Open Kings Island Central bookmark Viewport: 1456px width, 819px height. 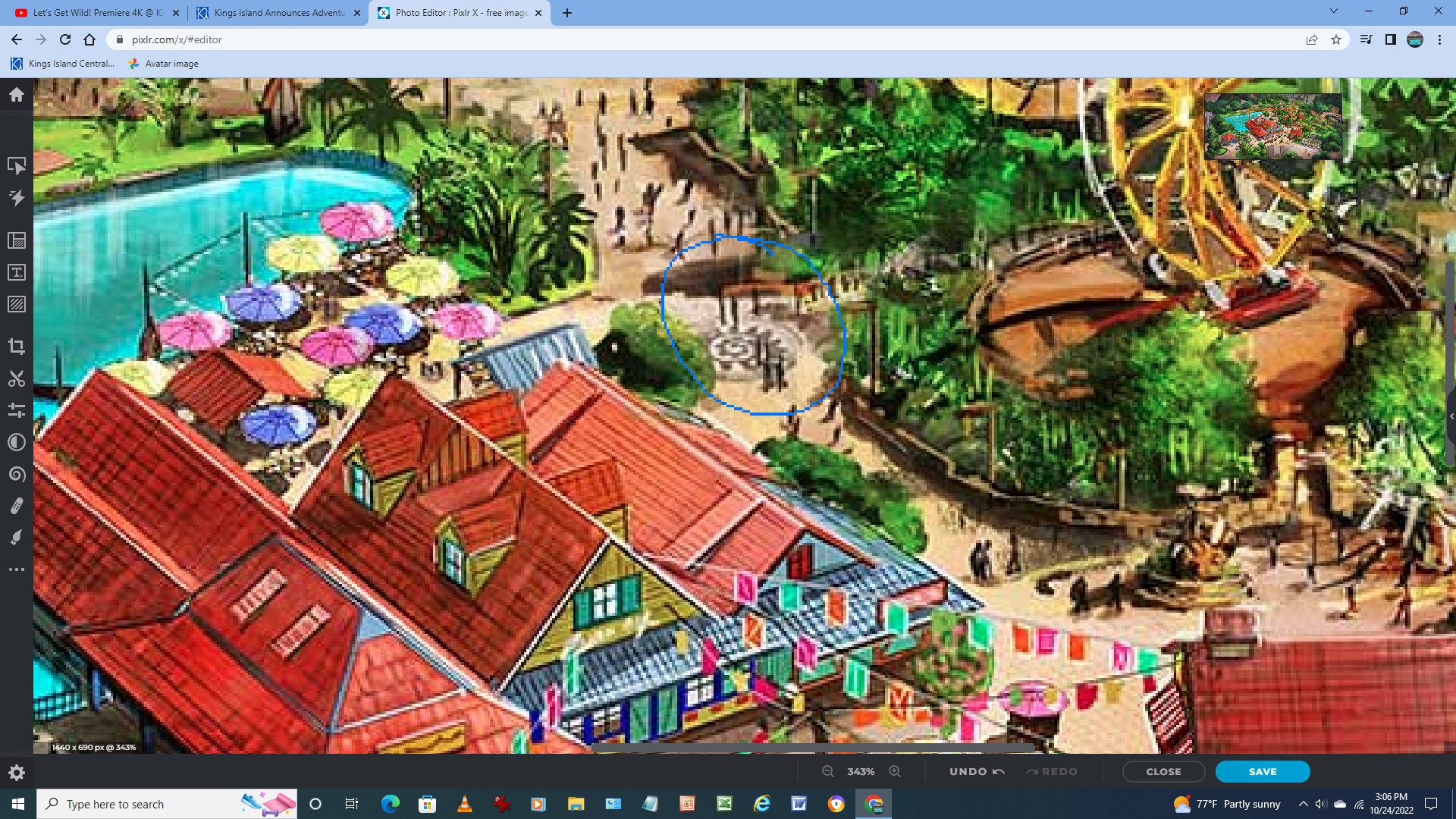tap(62, 64)
